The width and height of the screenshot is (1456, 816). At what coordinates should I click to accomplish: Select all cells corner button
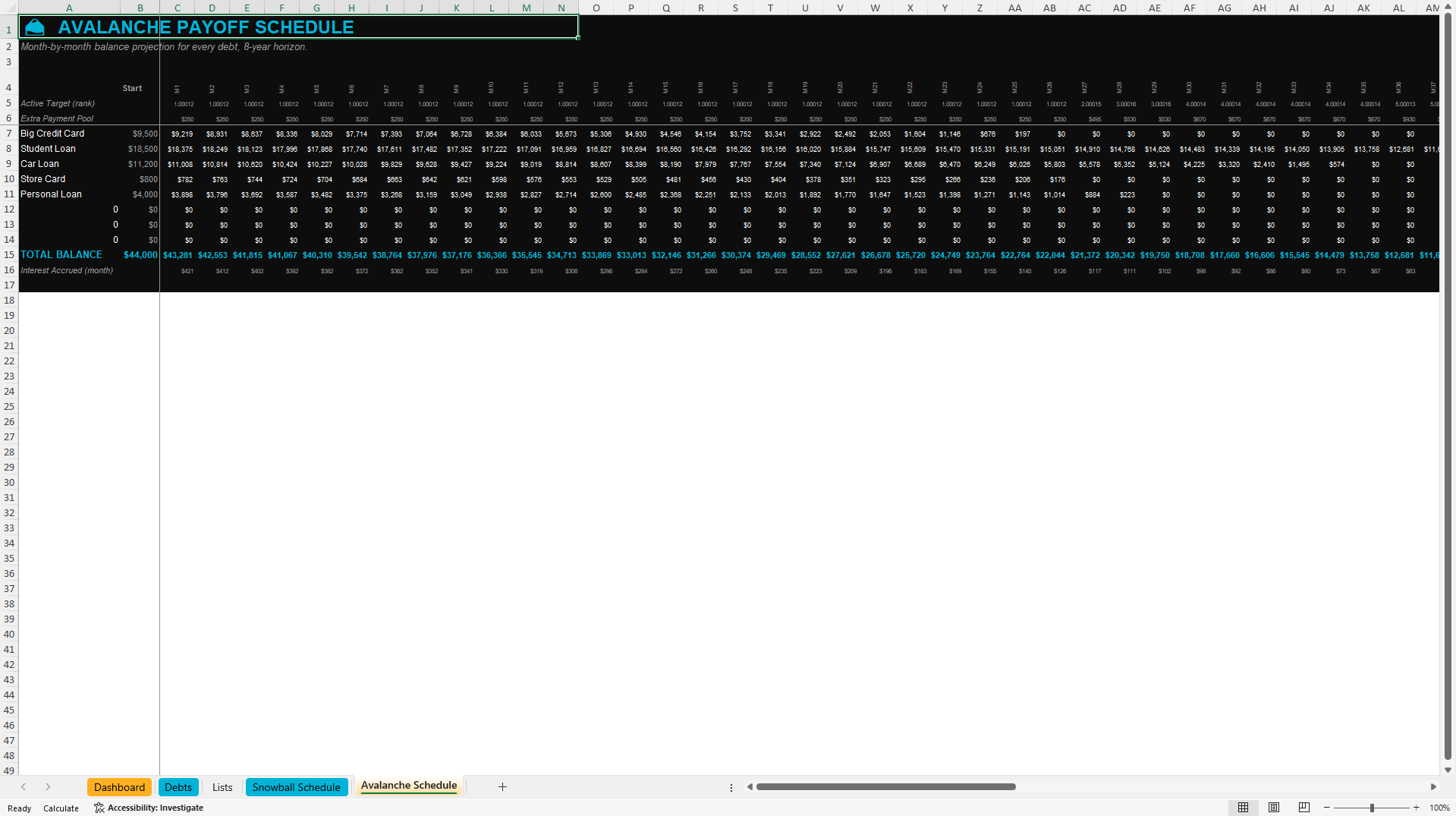point(9,8)
